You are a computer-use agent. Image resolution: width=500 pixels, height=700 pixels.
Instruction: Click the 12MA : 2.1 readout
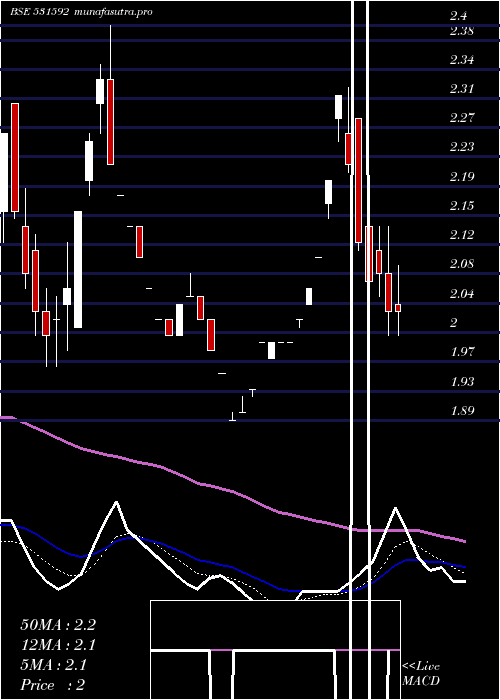point(58,645)
